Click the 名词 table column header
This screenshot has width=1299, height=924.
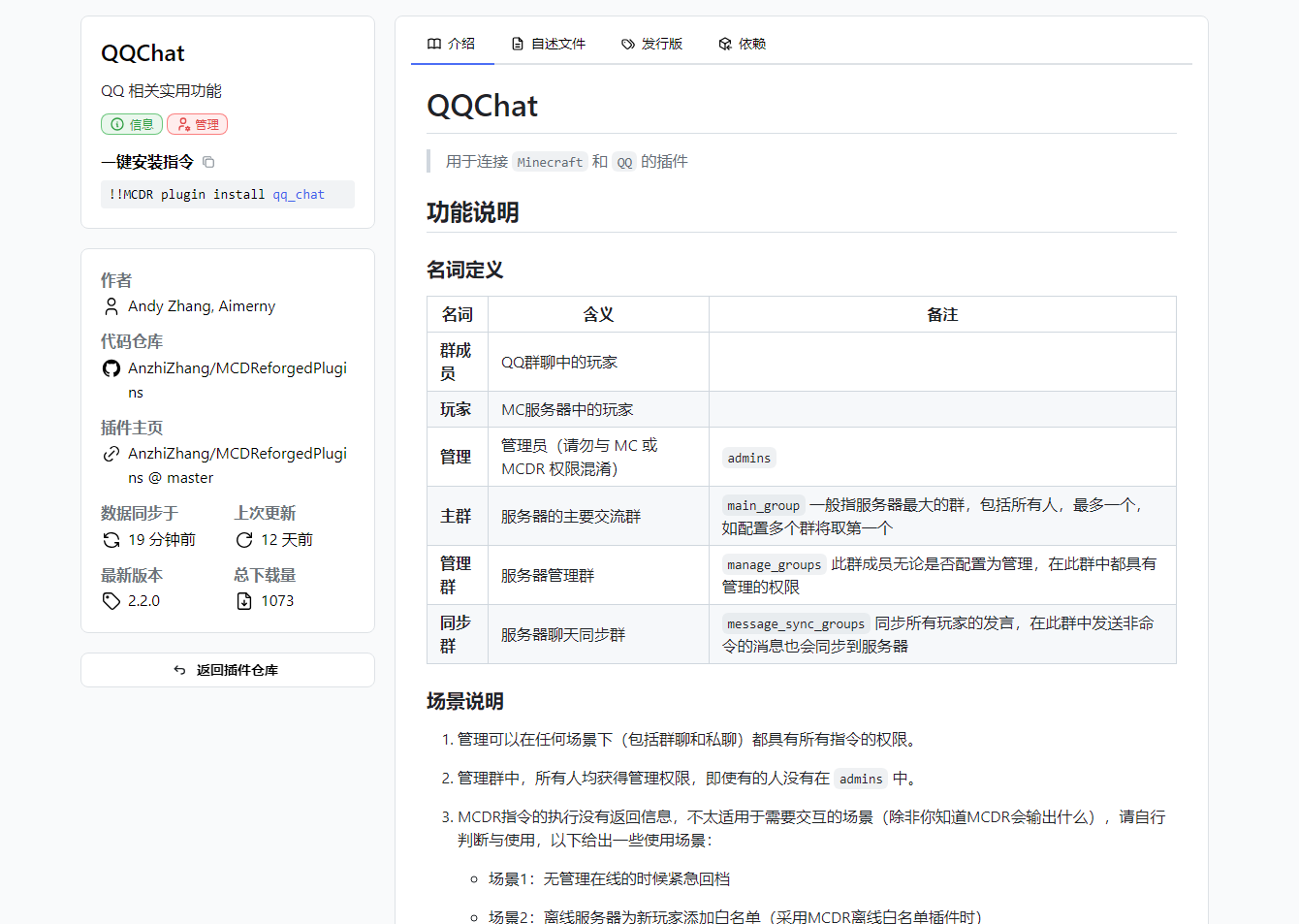pos(458,314)
